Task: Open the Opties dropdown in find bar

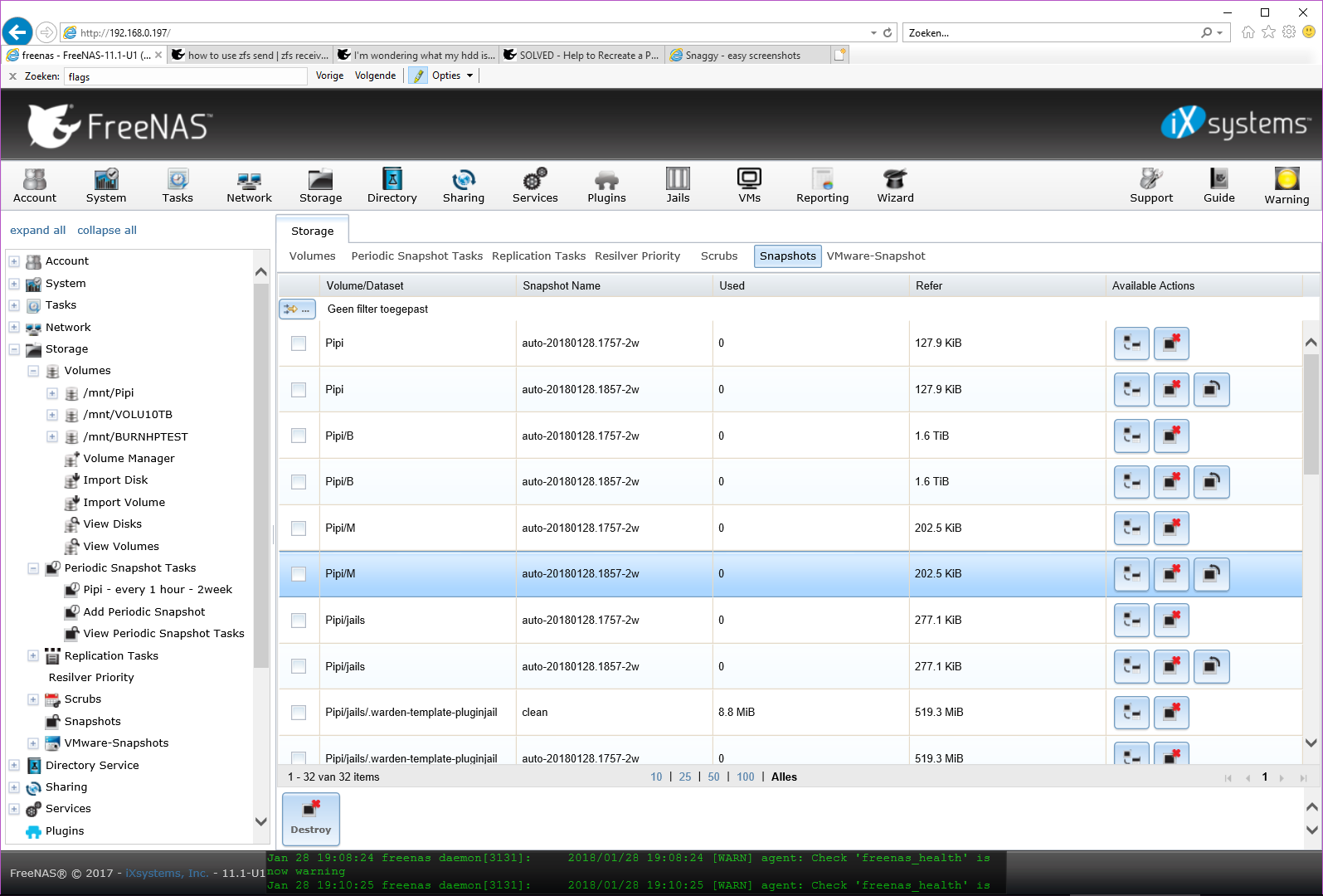Action: [452, 75]
